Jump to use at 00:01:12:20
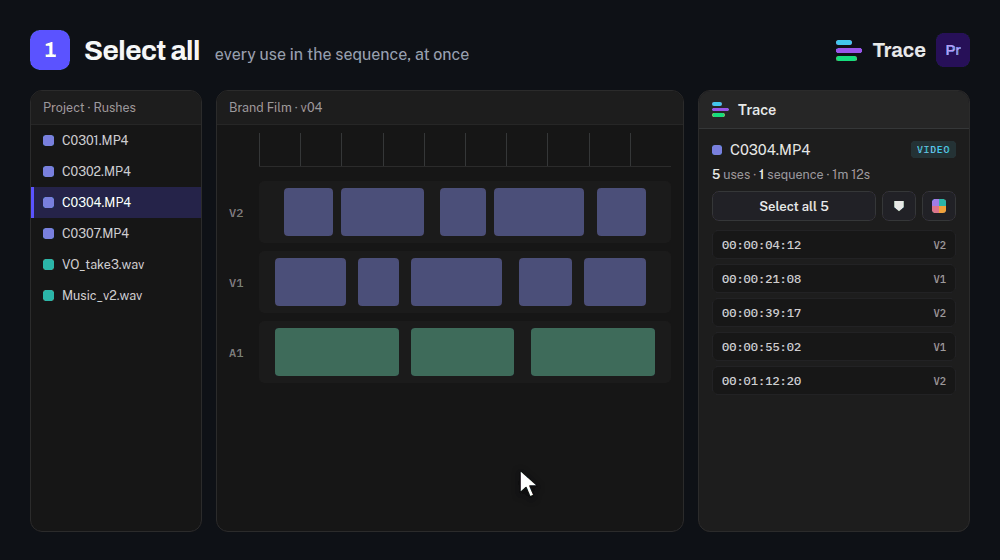 (834, 381)
